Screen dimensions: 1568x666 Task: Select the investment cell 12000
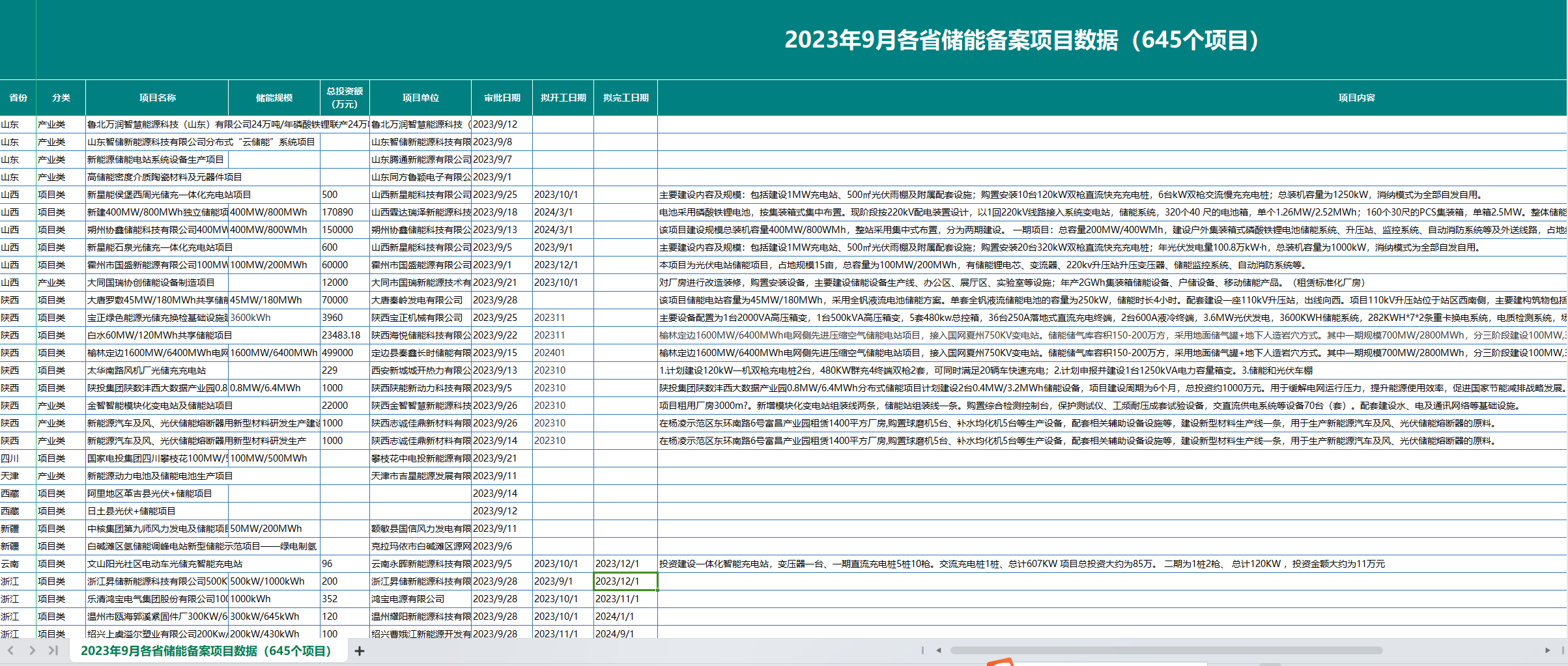(345, 283)
